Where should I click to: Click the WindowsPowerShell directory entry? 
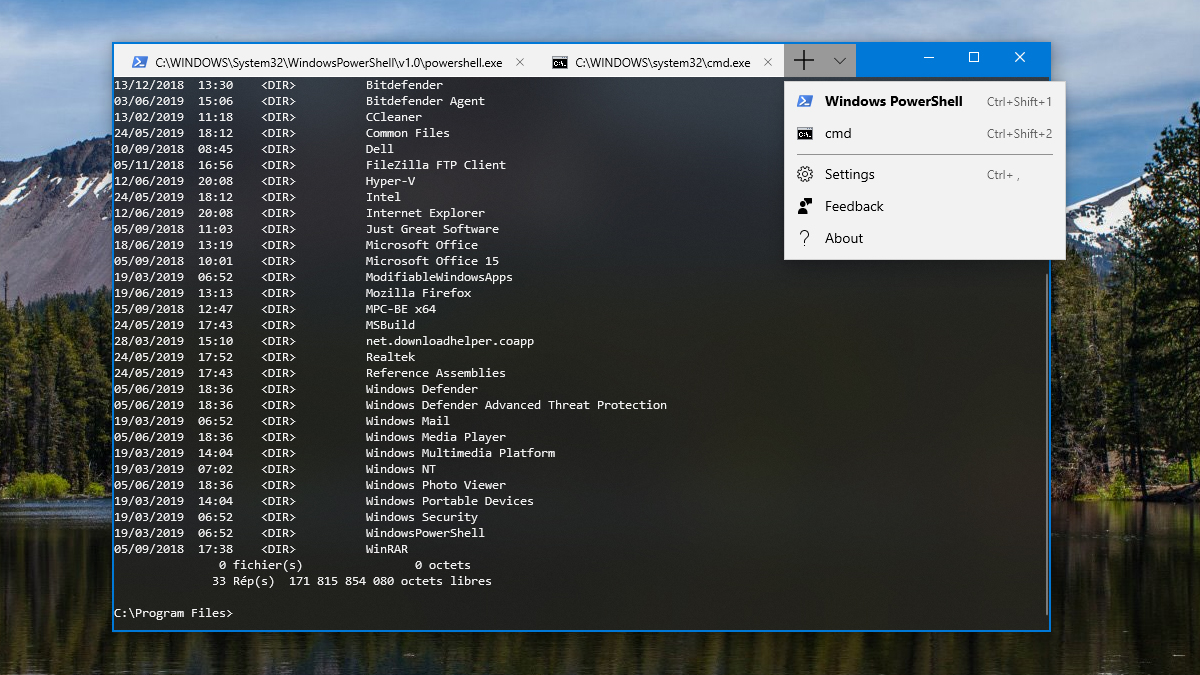click(425, 533)
